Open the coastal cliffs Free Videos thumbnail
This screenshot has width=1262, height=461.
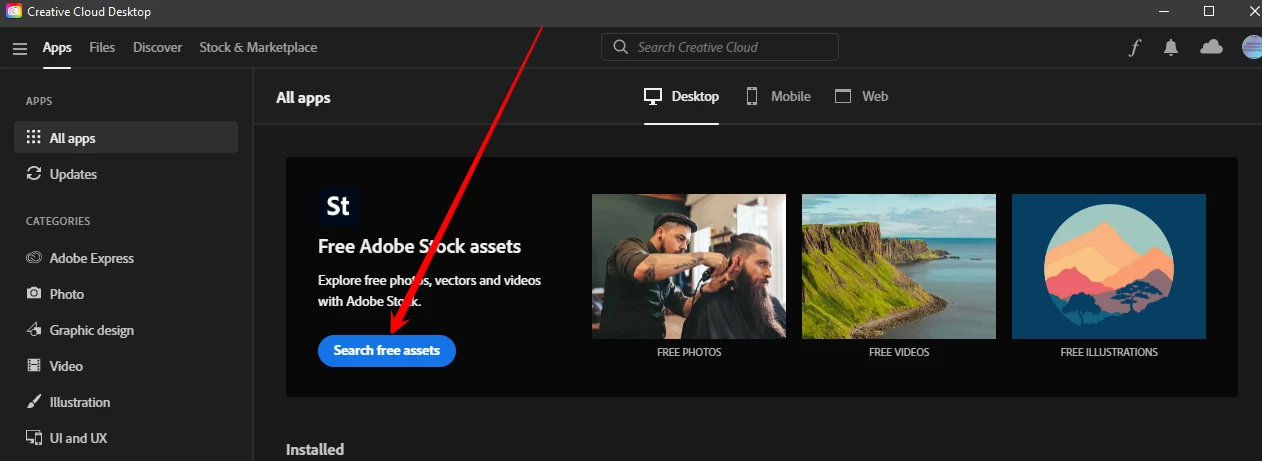[899, 266]
